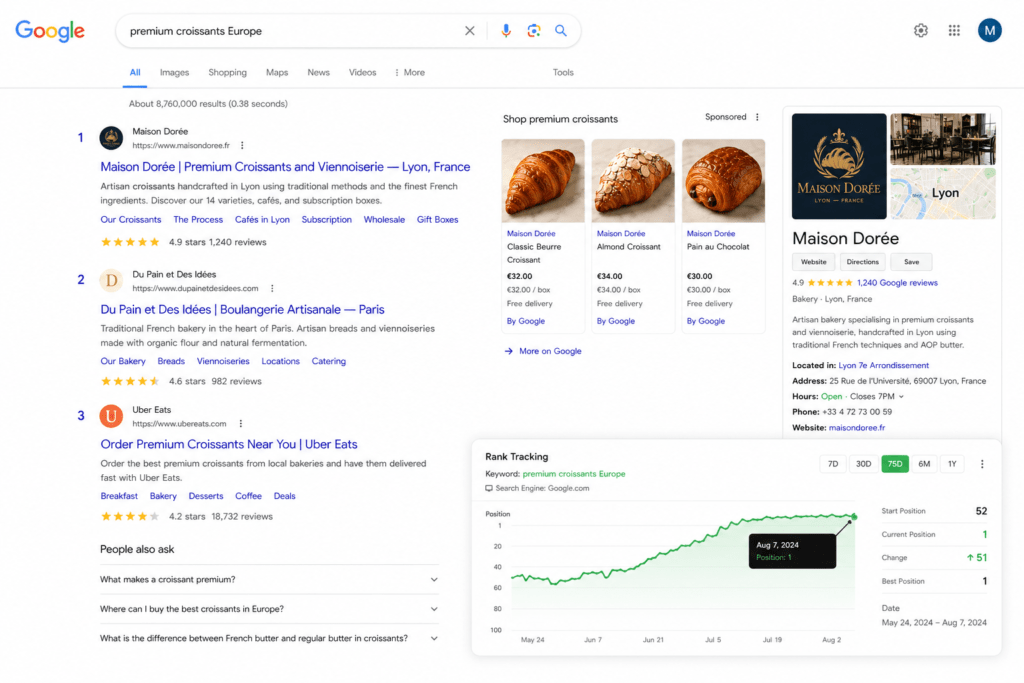
Task: Click the Uber Eats result favicon
Action: [111, 416]
